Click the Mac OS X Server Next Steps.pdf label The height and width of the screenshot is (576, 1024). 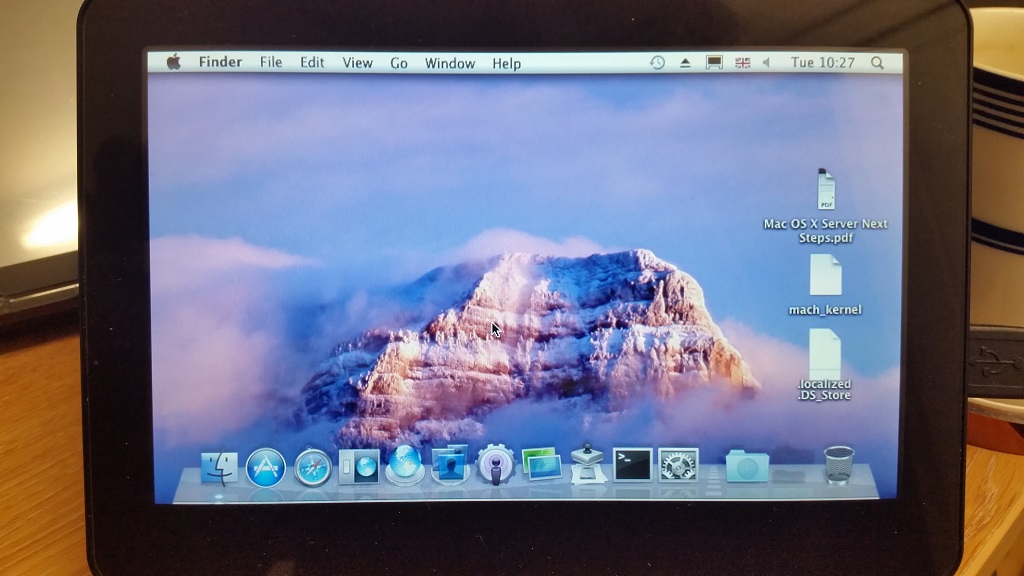825,231
